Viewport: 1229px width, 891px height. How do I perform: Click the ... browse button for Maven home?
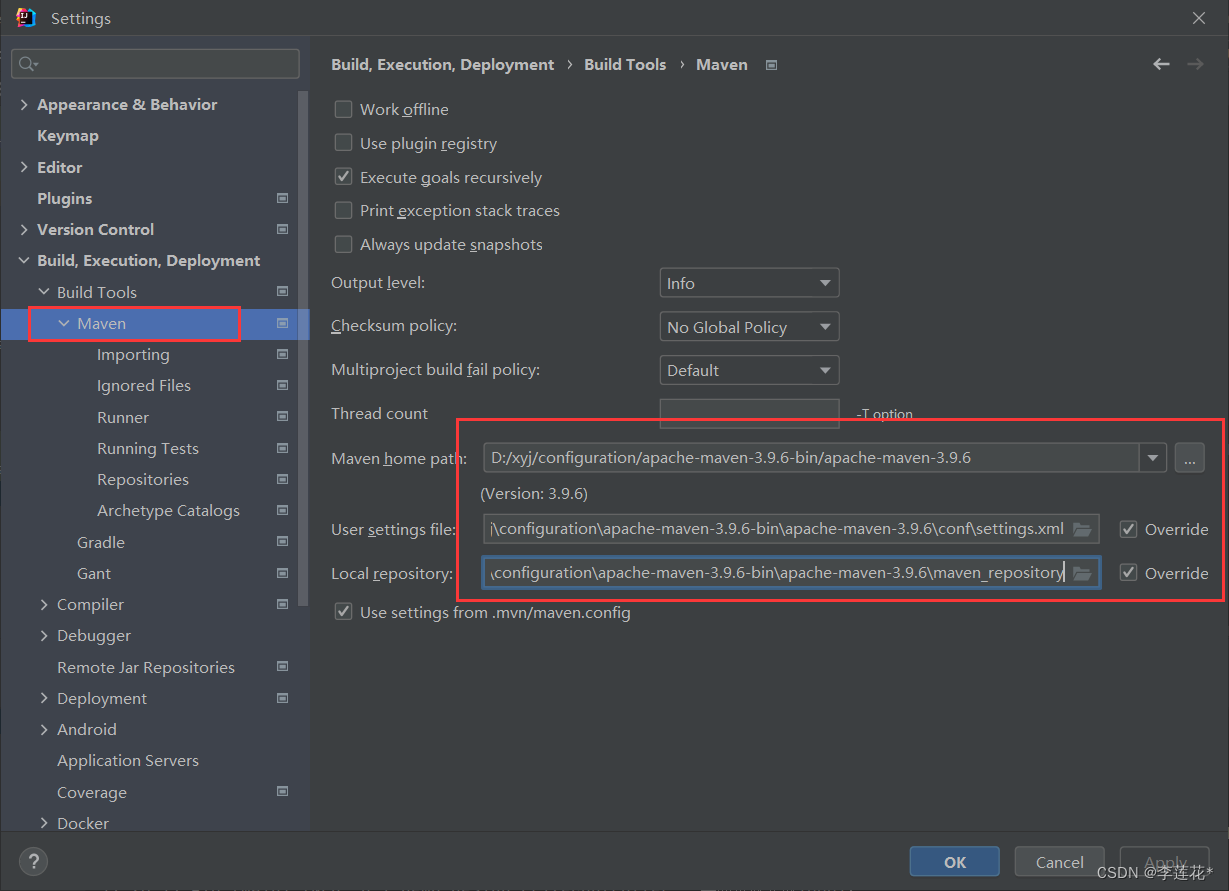tap(1189, 458)
